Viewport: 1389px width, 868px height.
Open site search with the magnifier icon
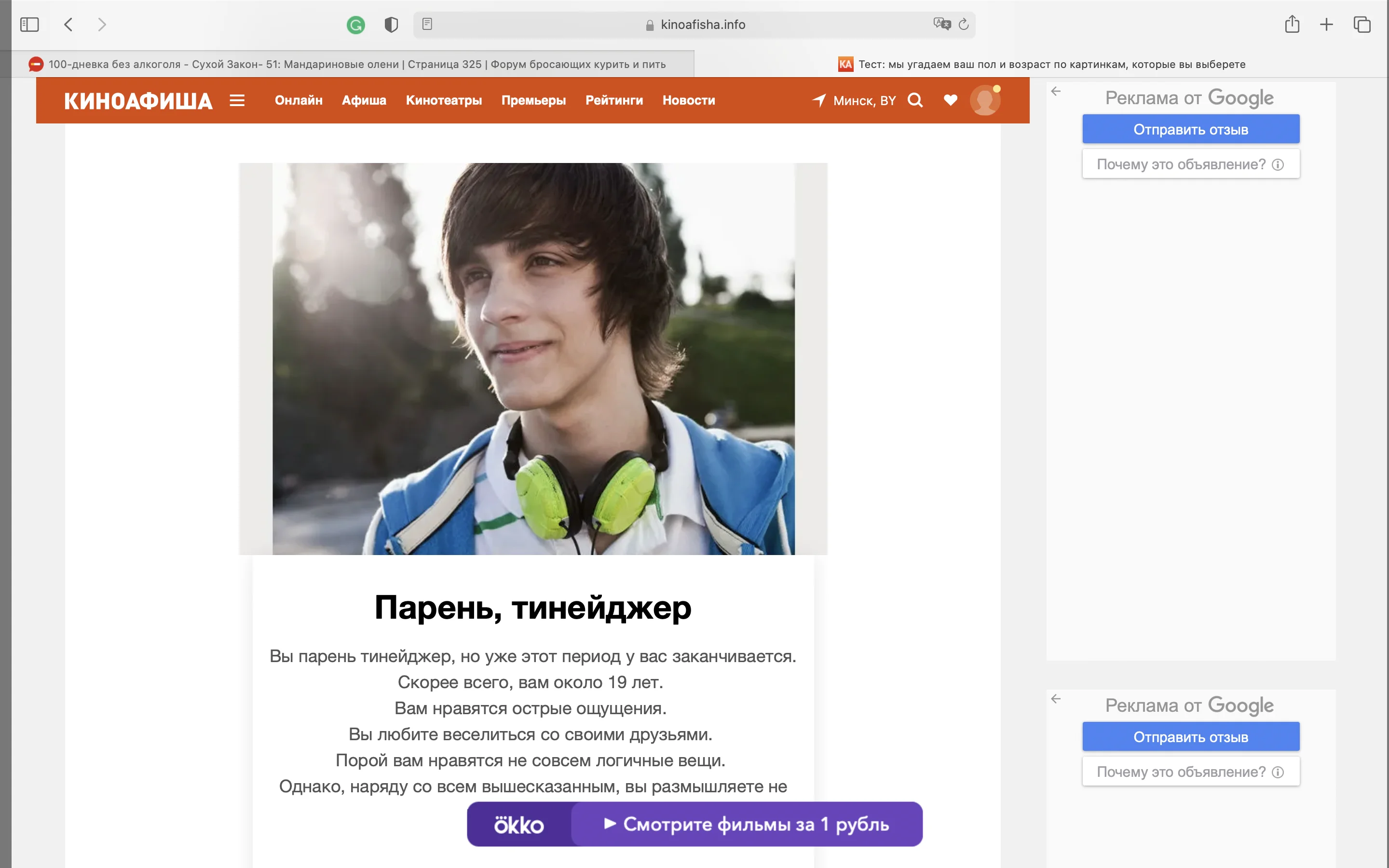click(915, 100)
